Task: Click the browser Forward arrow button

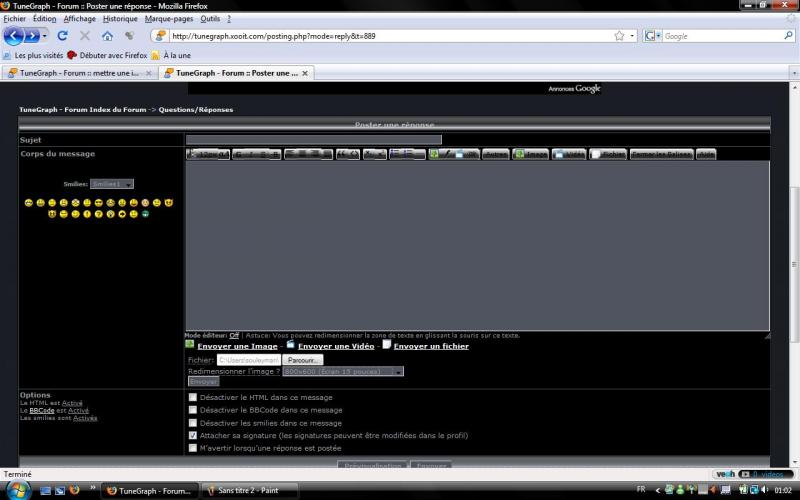Action: click(32, 36)
